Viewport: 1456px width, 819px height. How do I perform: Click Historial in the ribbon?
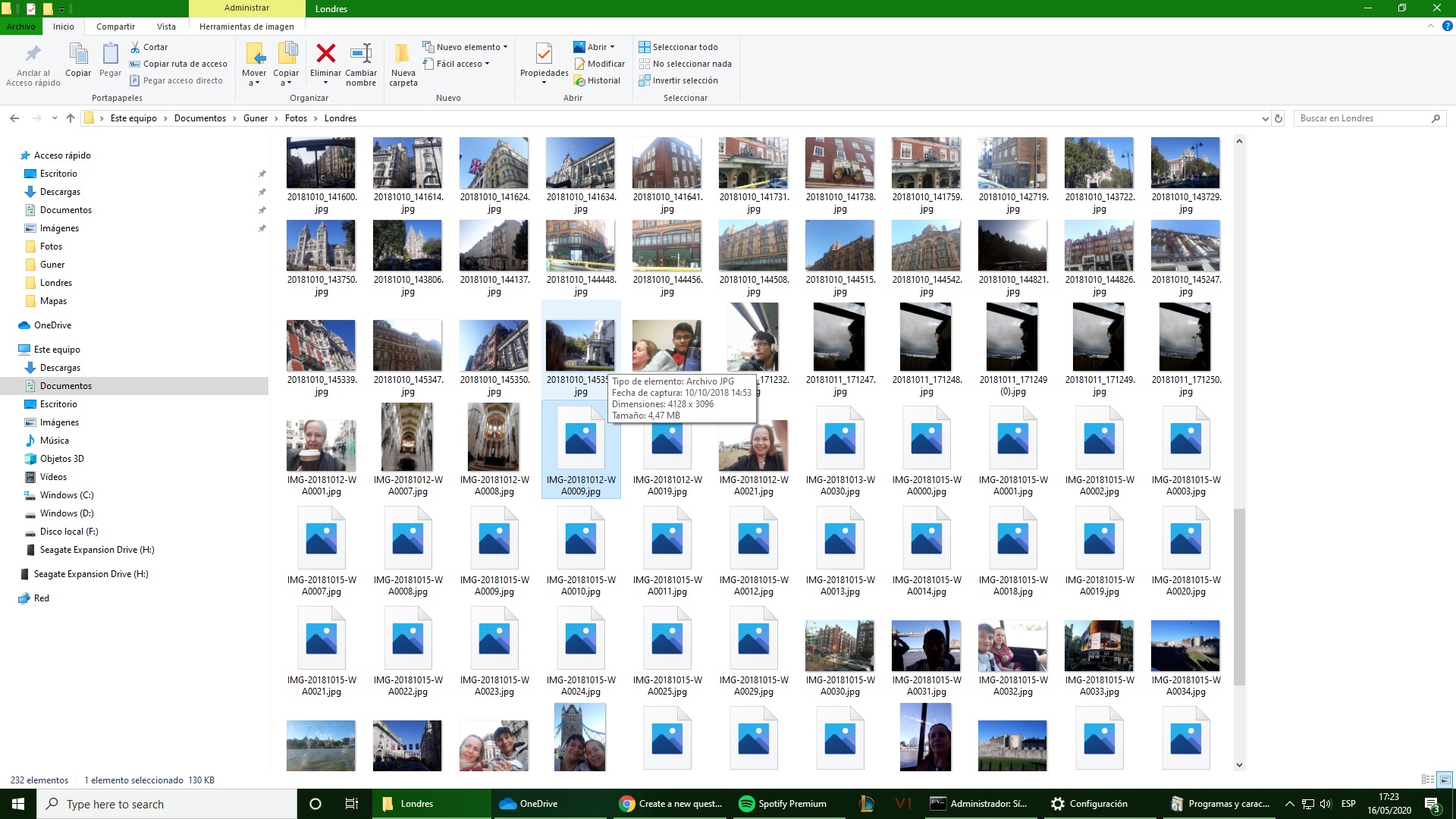click(597, 80)
